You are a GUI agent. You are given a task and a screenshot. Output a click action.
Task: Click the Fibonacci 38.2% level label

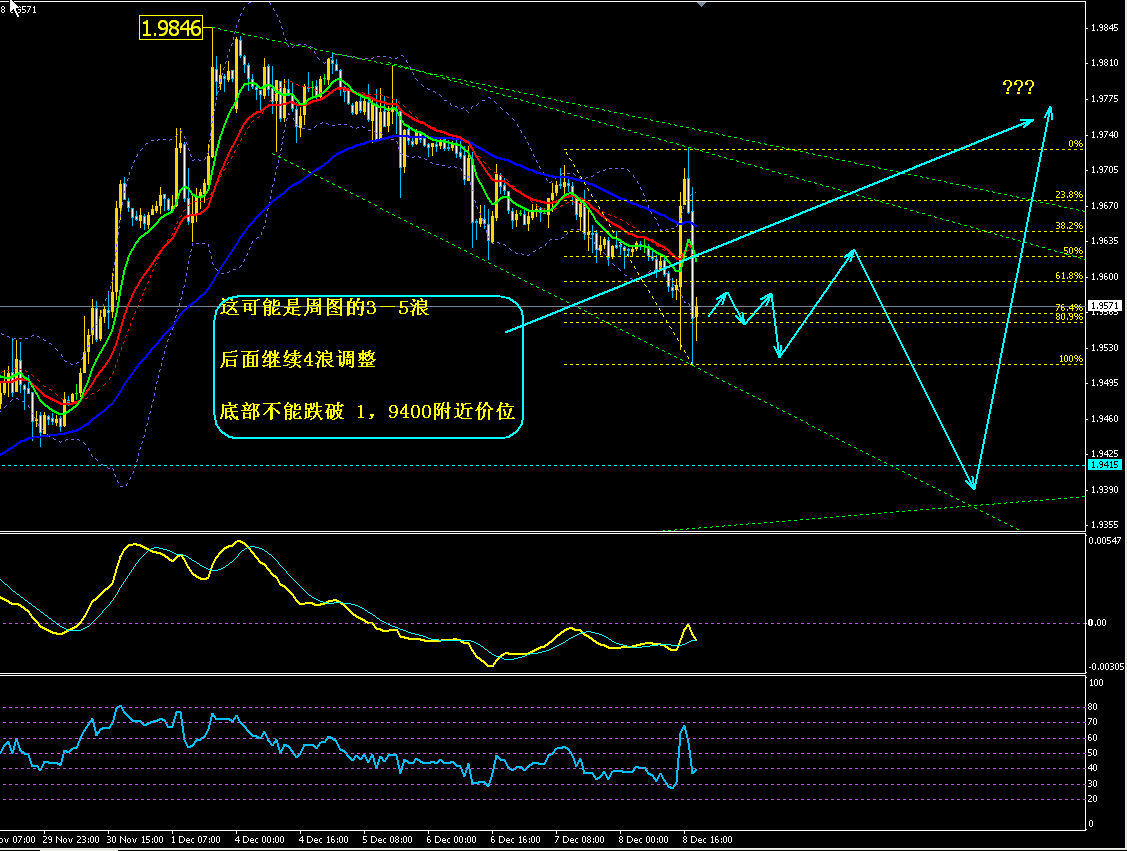pyautogui.click(x=1069, y=226)
